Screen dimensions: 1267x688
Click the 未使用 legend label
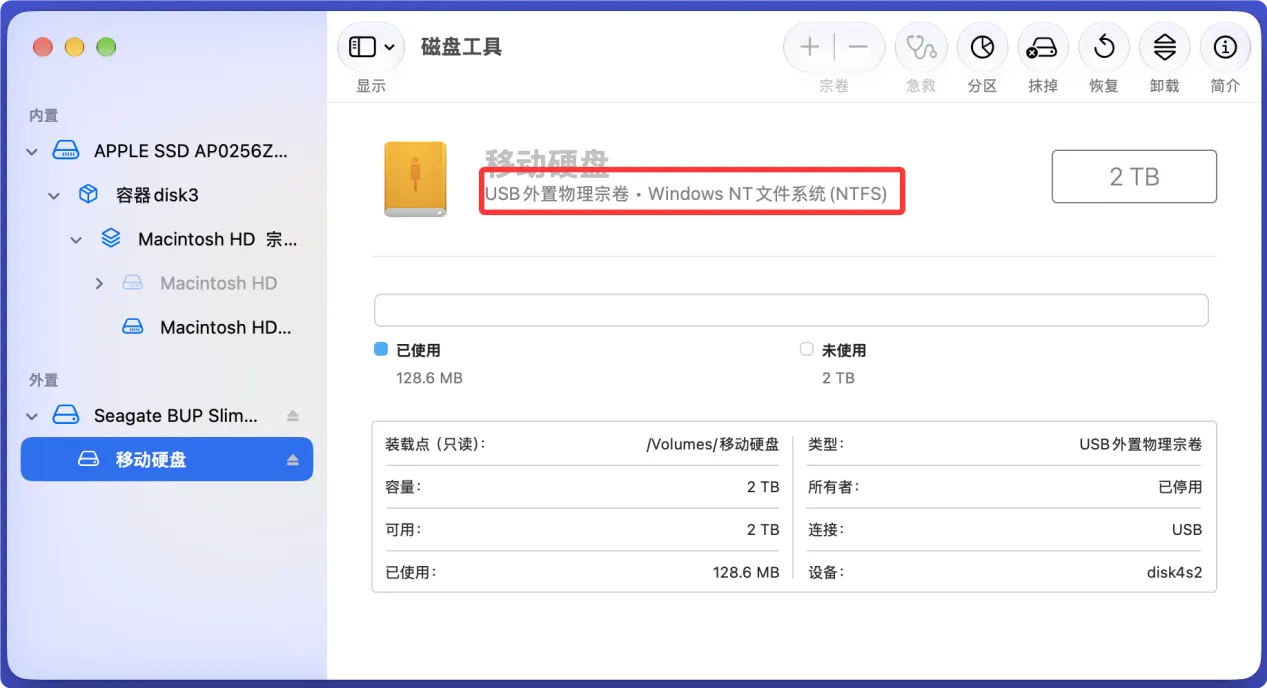coord(844,351)
